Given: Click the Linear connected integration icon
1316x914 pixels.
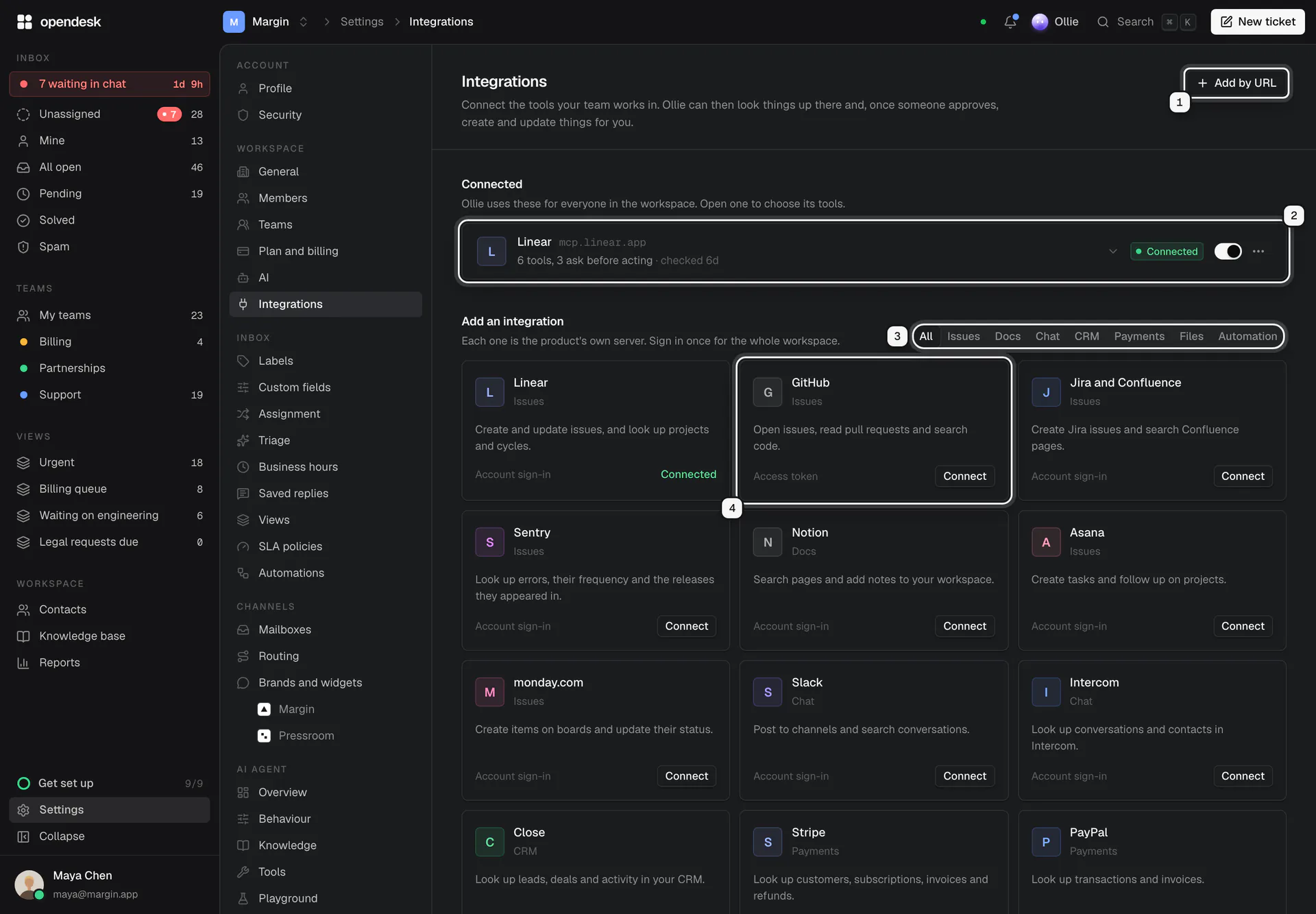Looking at the screenshot, I should pyautogui.click(x=491, y=252).
